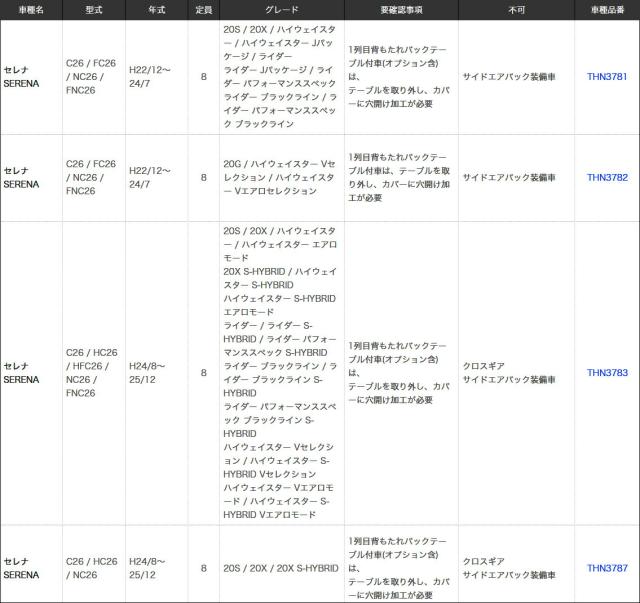Select year H24/8～25/12 in THN3787 row
The width and height of the screenshot is (640, 603).
[147, 568]
